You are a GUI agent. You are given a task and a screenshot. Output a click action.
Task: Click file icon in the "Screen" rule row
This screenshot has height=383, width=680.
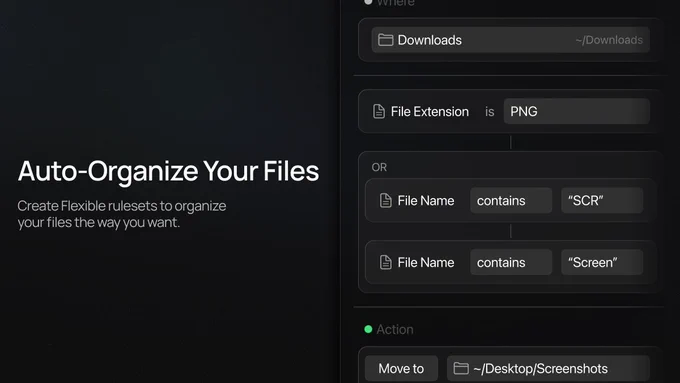pyautogui.click(x=386, y=262)
